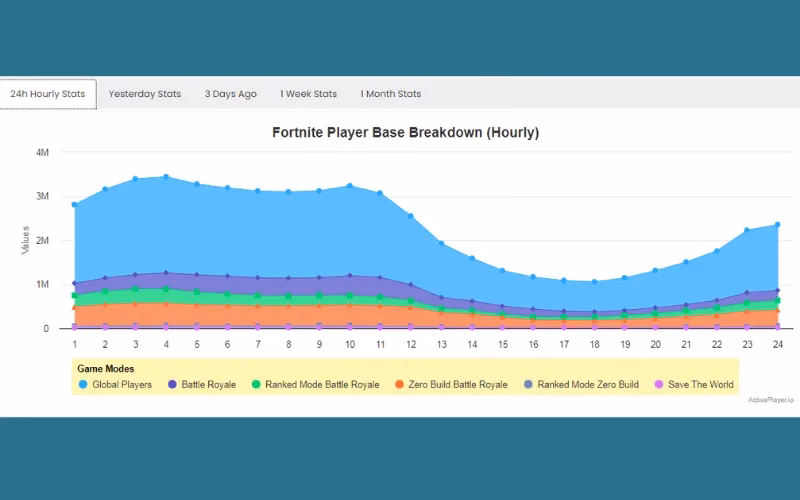Click the Ranked Mode Battle Royale point at hour 1
800x500 pixels.
[74, 295]
